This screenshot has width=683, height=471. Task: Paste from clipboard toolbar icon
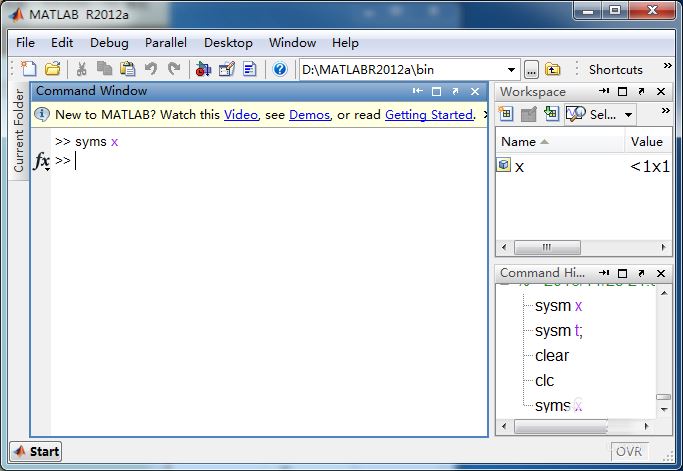pos(128,69)
